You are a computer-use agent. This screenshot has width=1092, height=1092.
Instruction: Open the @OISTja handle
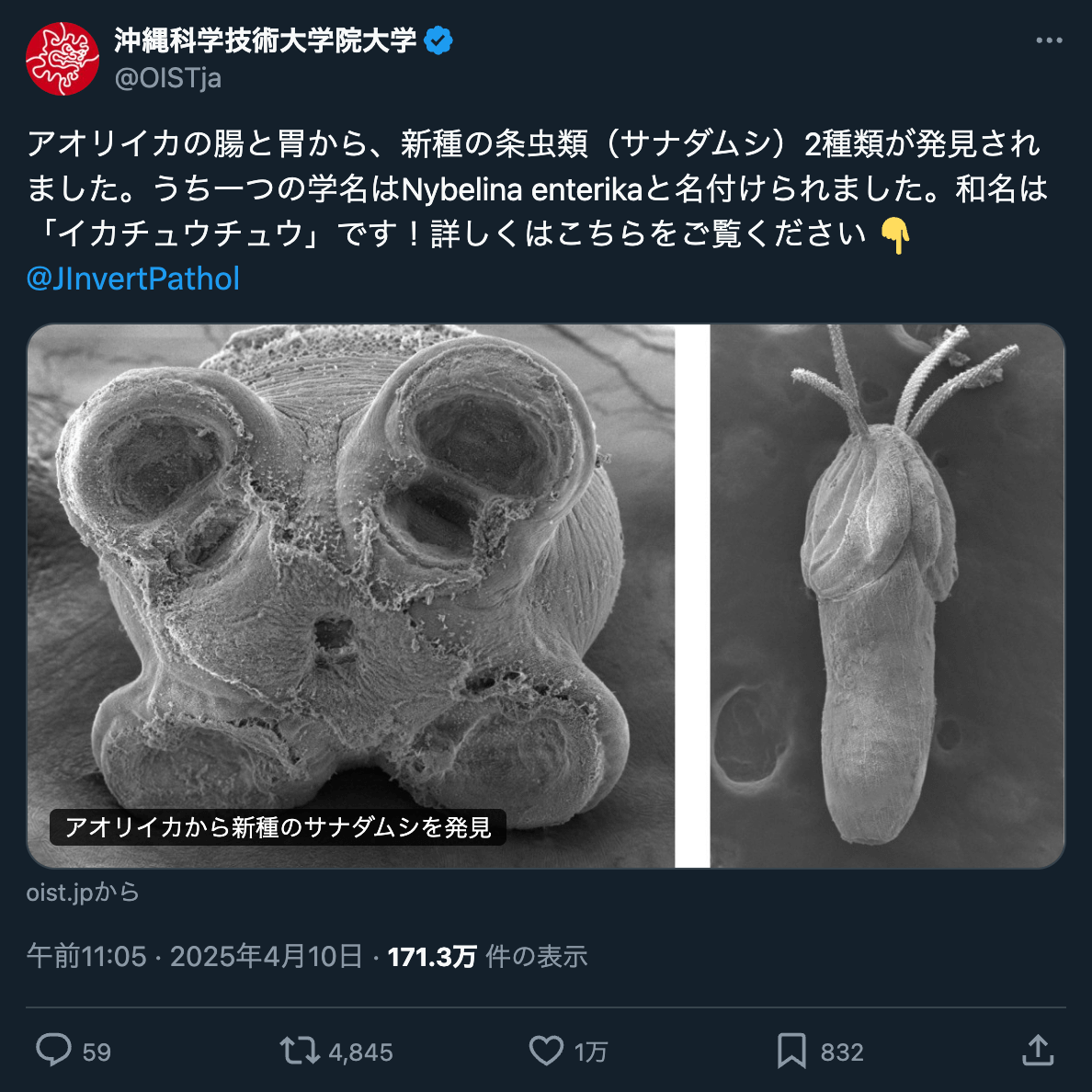pos(168,78)
